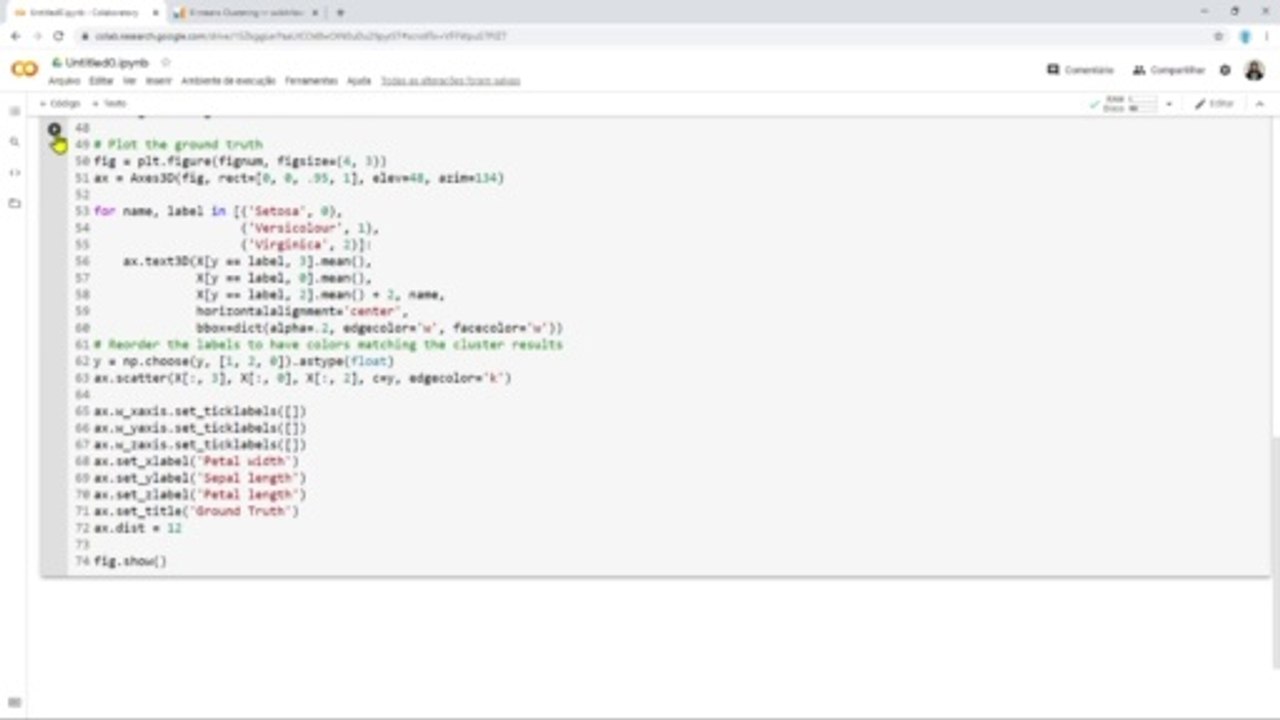
Task: Click the 'Todas as alterações foram salvas' link
Action: (x=450, y=81)
